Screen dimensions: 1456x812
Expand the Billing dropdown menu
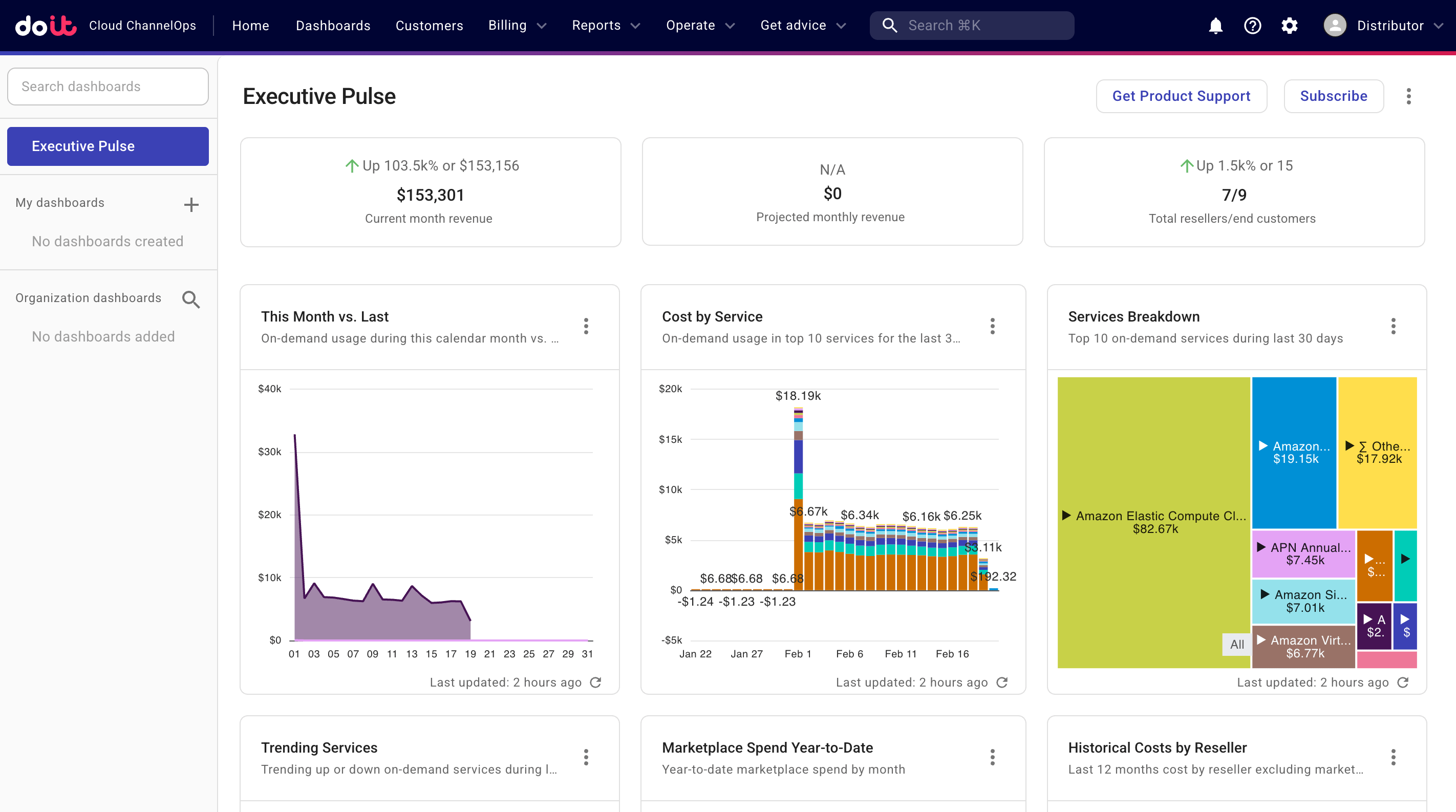pyautogui.click(x=516, y=26)
